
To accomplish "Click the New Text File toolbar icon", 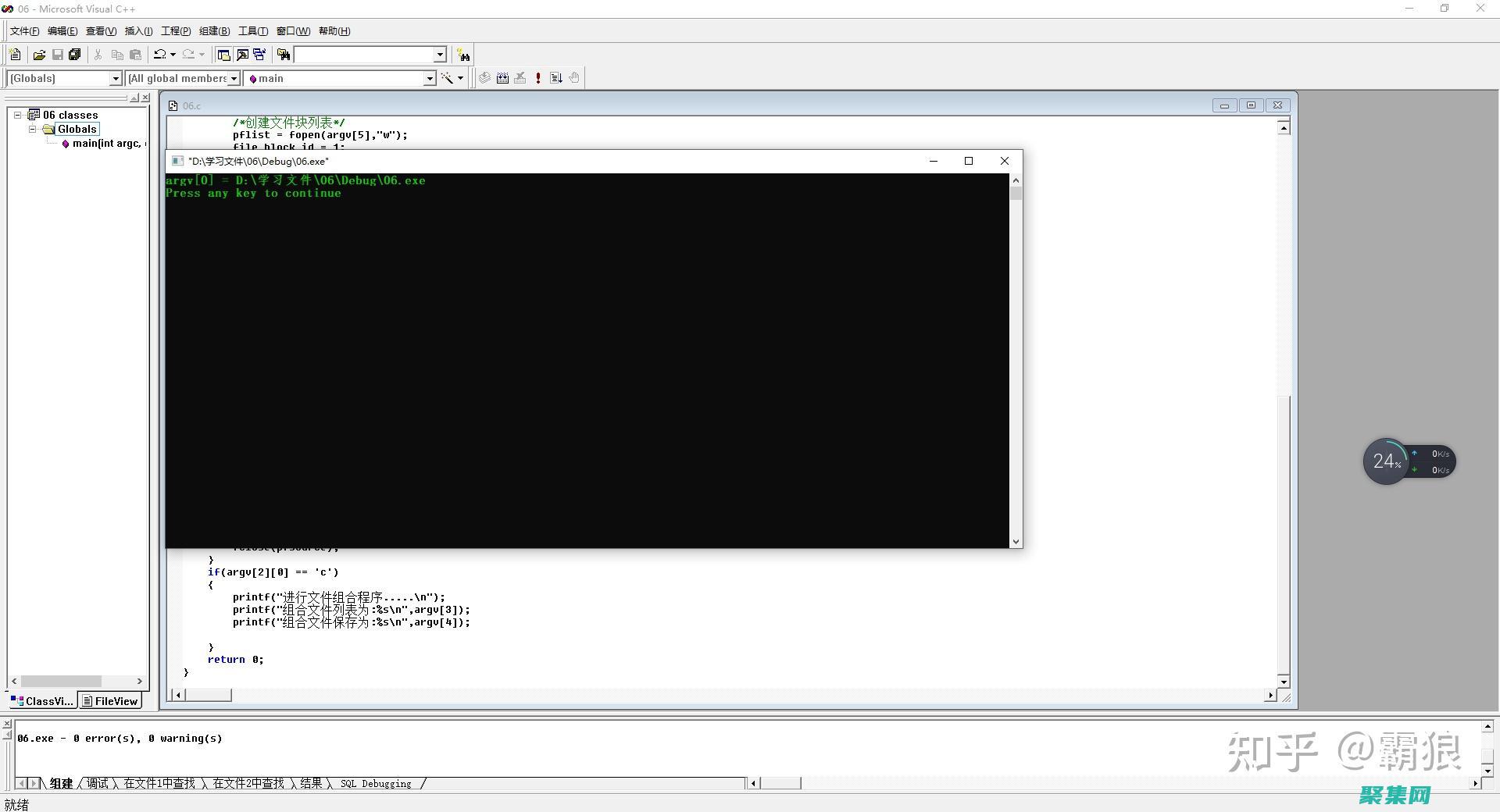I will (15, 55).
